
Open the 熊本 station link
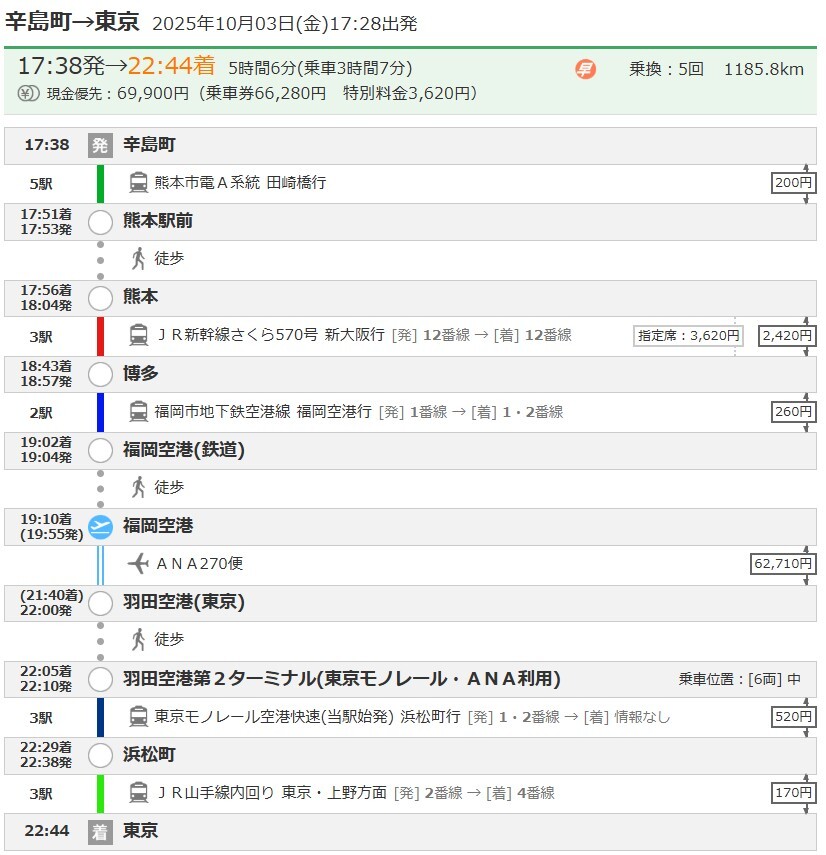coord(141,297)
